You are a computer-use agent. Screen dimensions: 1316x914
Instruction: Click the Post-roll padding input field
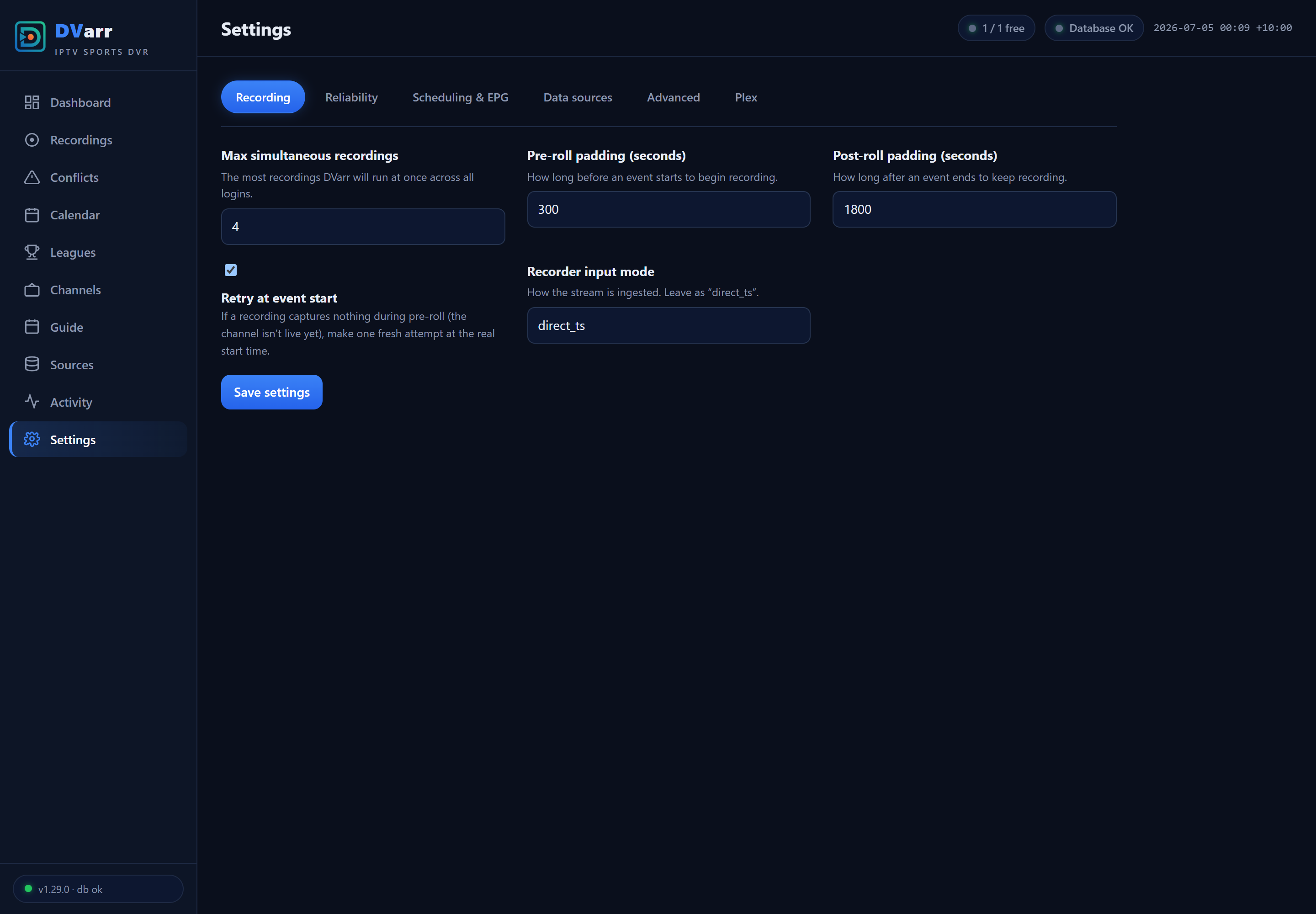[974, 209]
